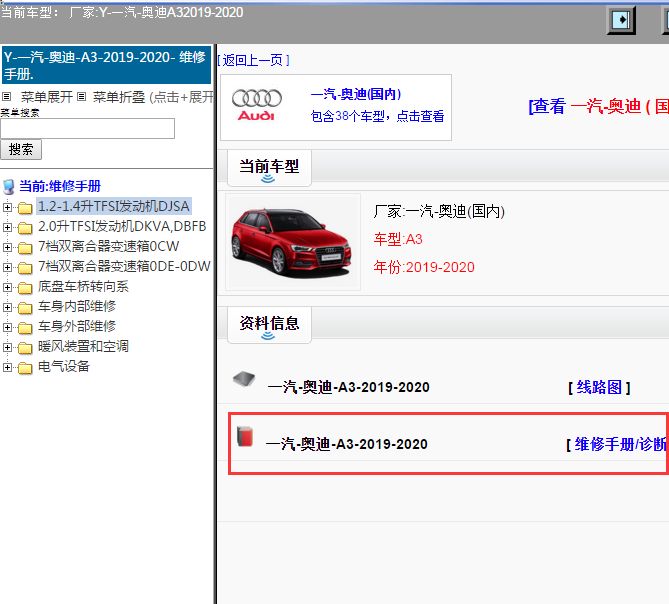Viewport: 669px width, 604px height.
Task: Open the 一汽-奥迪(国内) brand link
Action: [356, 94]
